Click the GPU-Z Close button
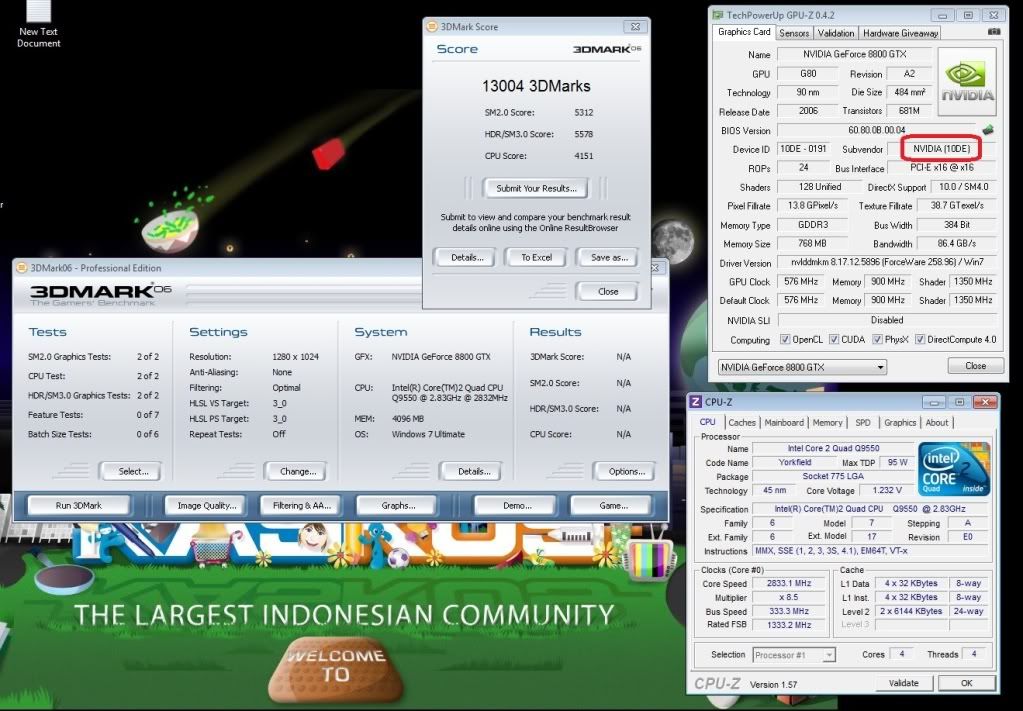1023x711 pixels. 975,366
